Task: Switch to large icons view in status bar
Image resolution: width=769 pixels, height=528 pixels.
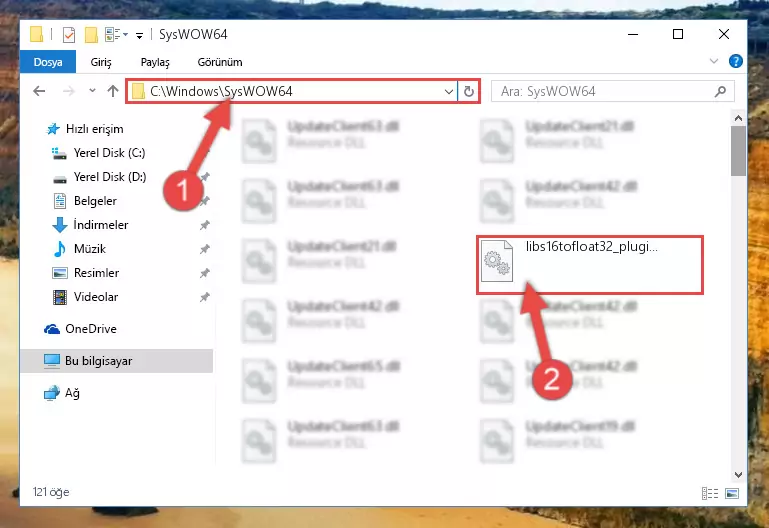Action: [x=732, y=493]
